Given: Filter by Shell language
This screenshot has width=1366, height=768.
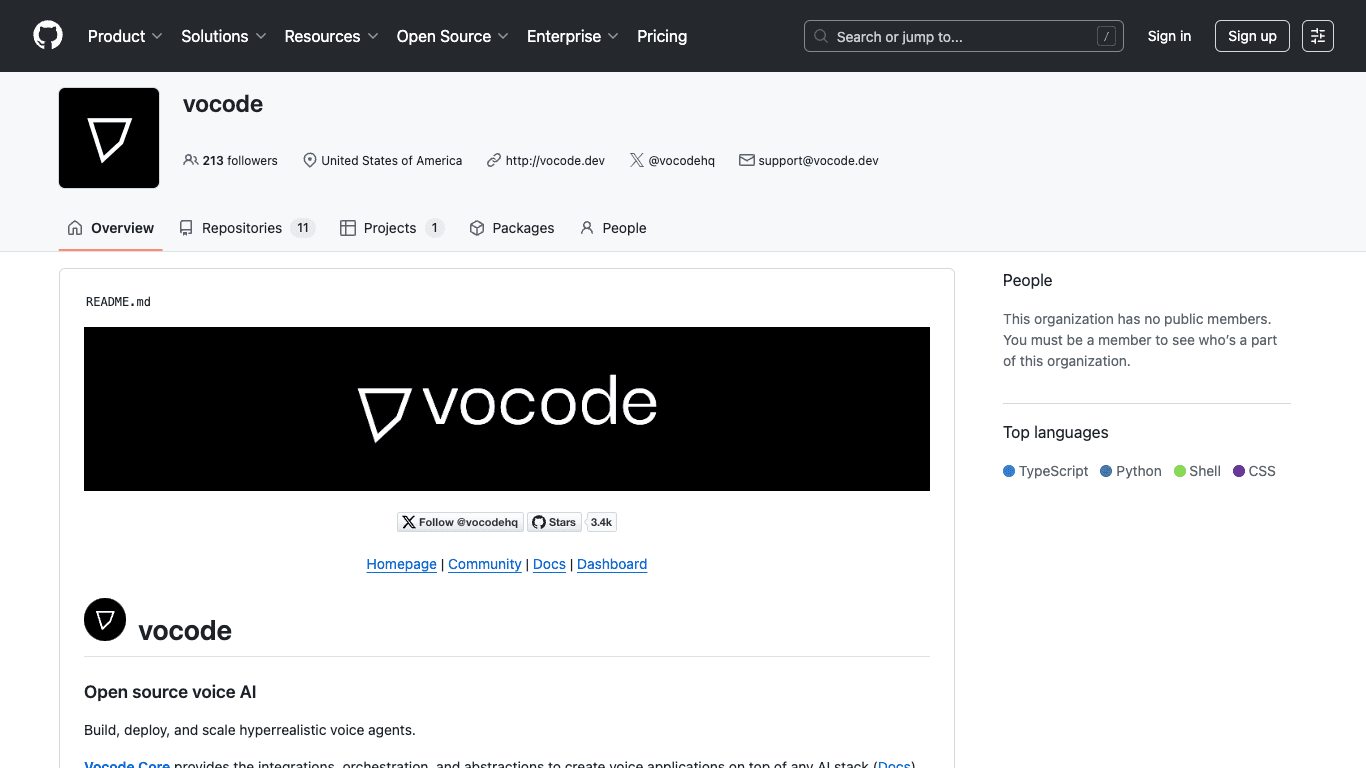Looking at the screenshot, I should tap(1198, 471).
